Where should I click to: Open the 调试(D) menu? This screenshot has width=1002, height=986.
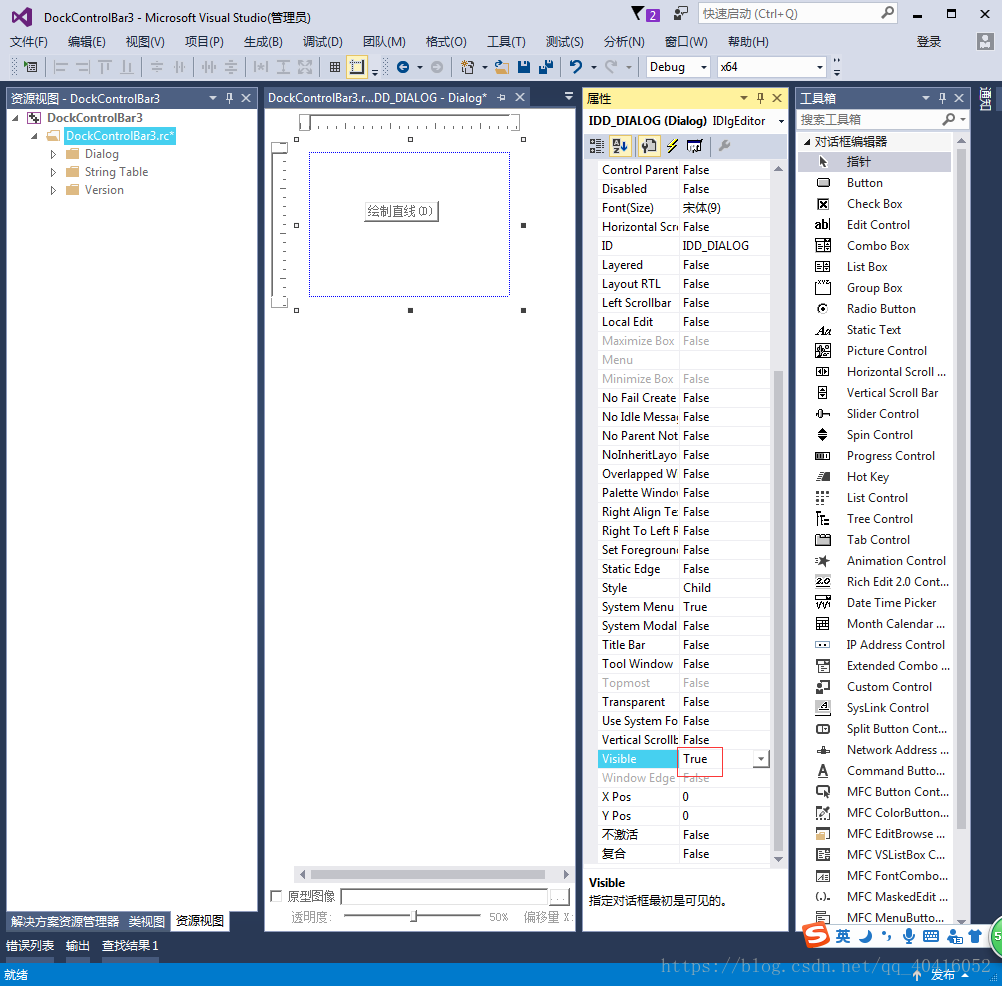tap(323, 42)
